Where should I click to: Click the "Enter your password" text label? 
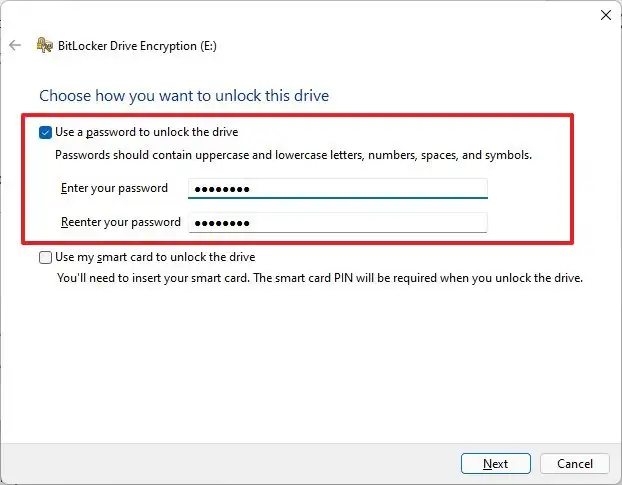[x=114, y=188]
